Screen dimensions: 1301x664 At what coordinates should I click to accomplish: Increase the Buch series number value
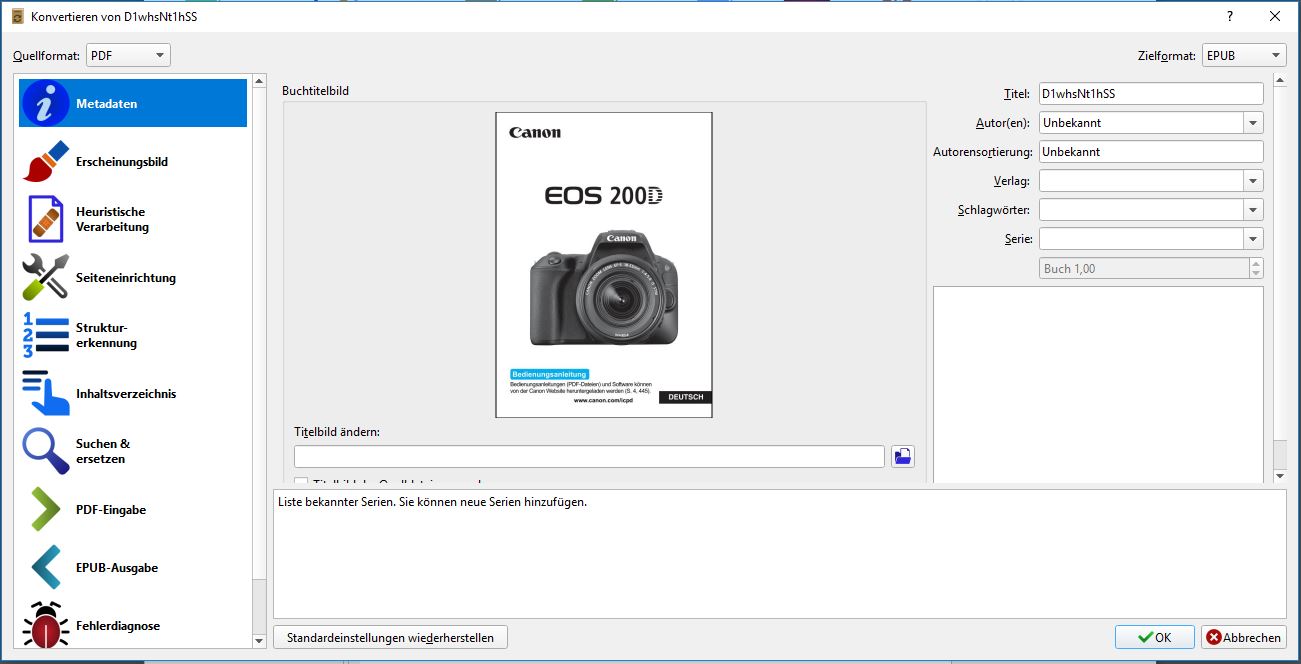(x=1254, y=263)
